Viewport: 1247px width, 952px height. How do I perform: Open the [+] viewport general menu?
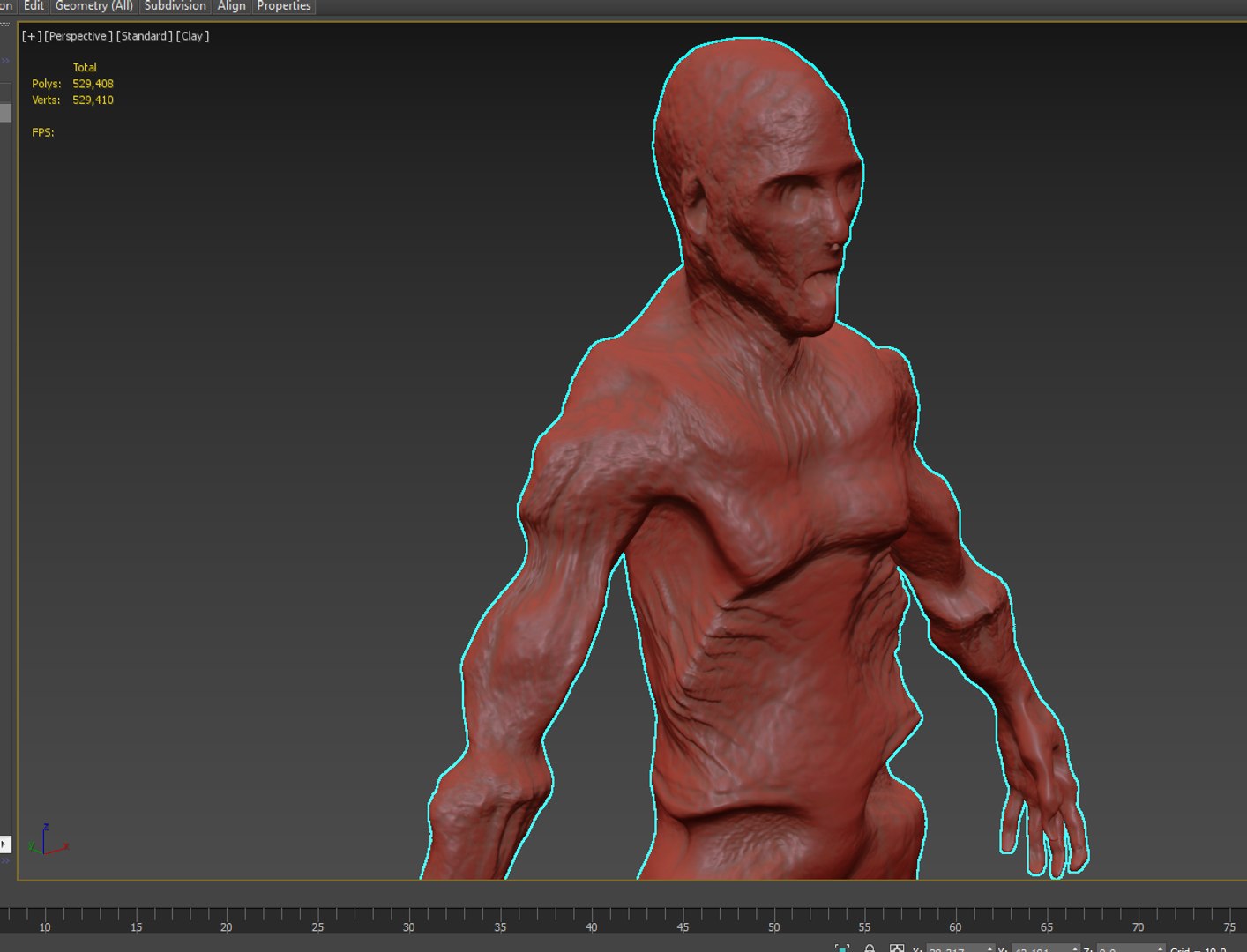point(32,36)
